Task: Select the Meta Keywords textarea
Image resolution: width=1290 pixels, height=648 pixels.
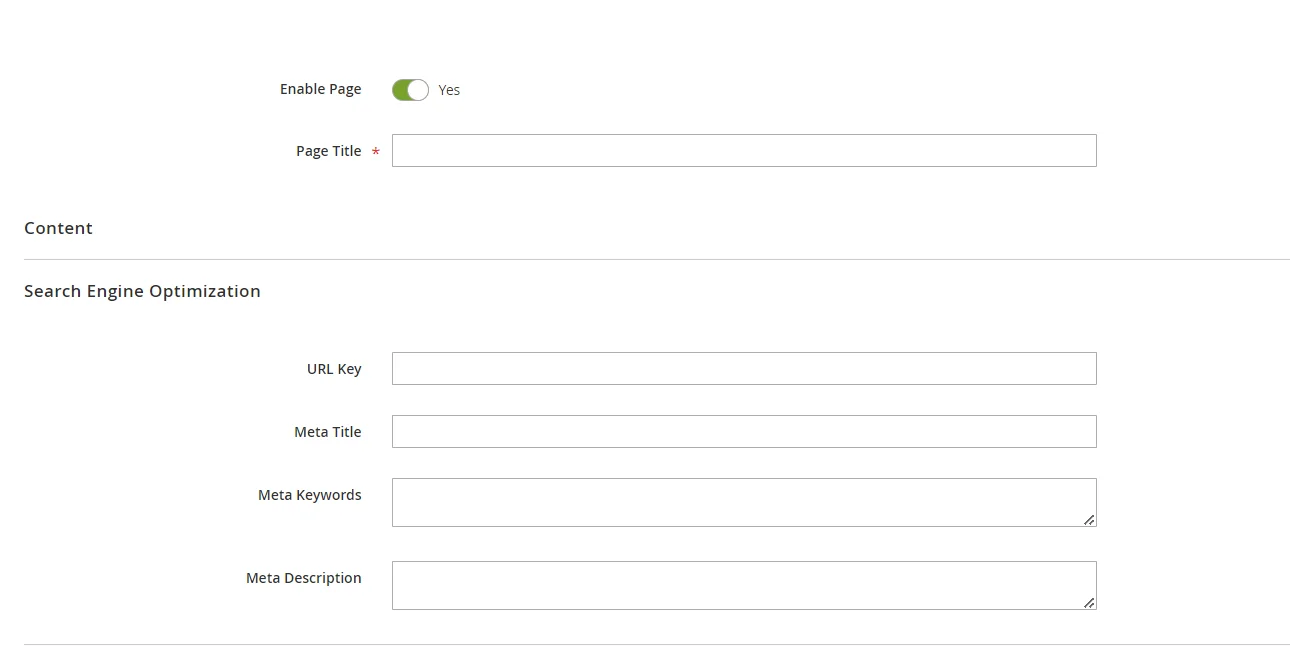Action: pyautogui.click(x=743, y=501)
